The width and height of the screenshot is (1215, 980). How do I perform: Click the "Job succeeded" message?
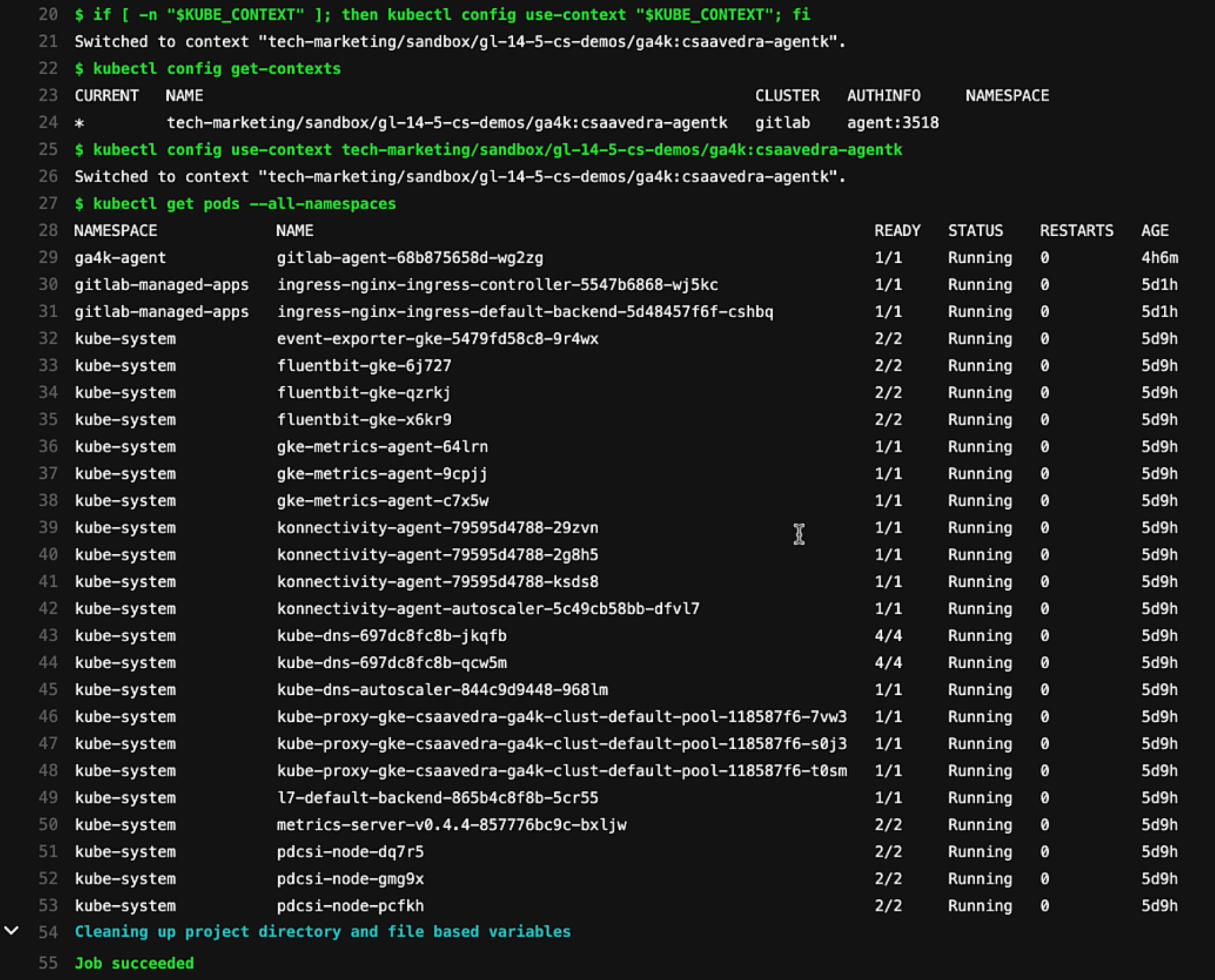(x=134, y=963)
